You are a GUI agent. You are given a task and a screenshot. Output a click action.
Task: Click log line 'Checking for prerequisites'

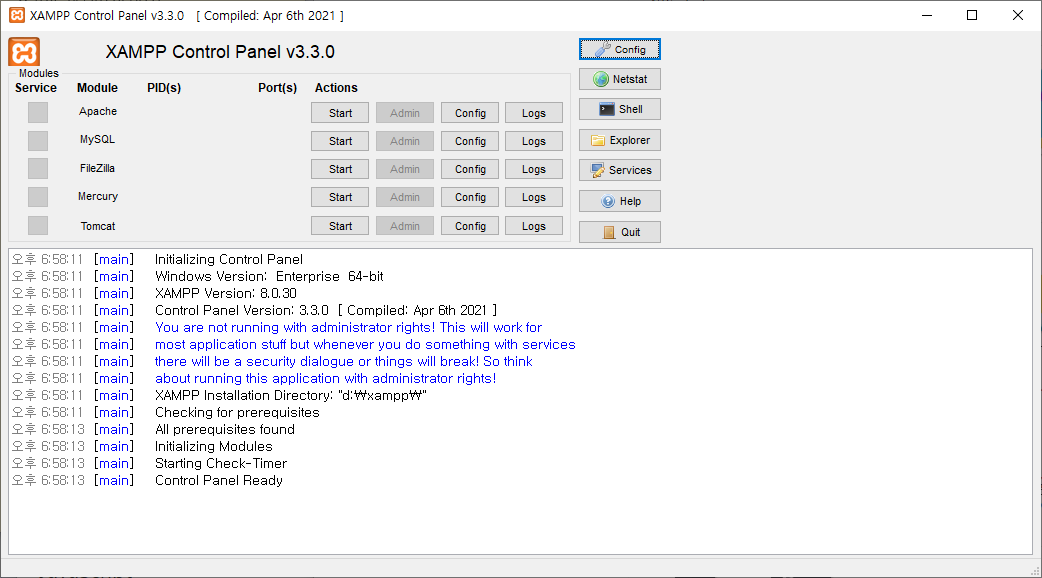click(237, 412)
